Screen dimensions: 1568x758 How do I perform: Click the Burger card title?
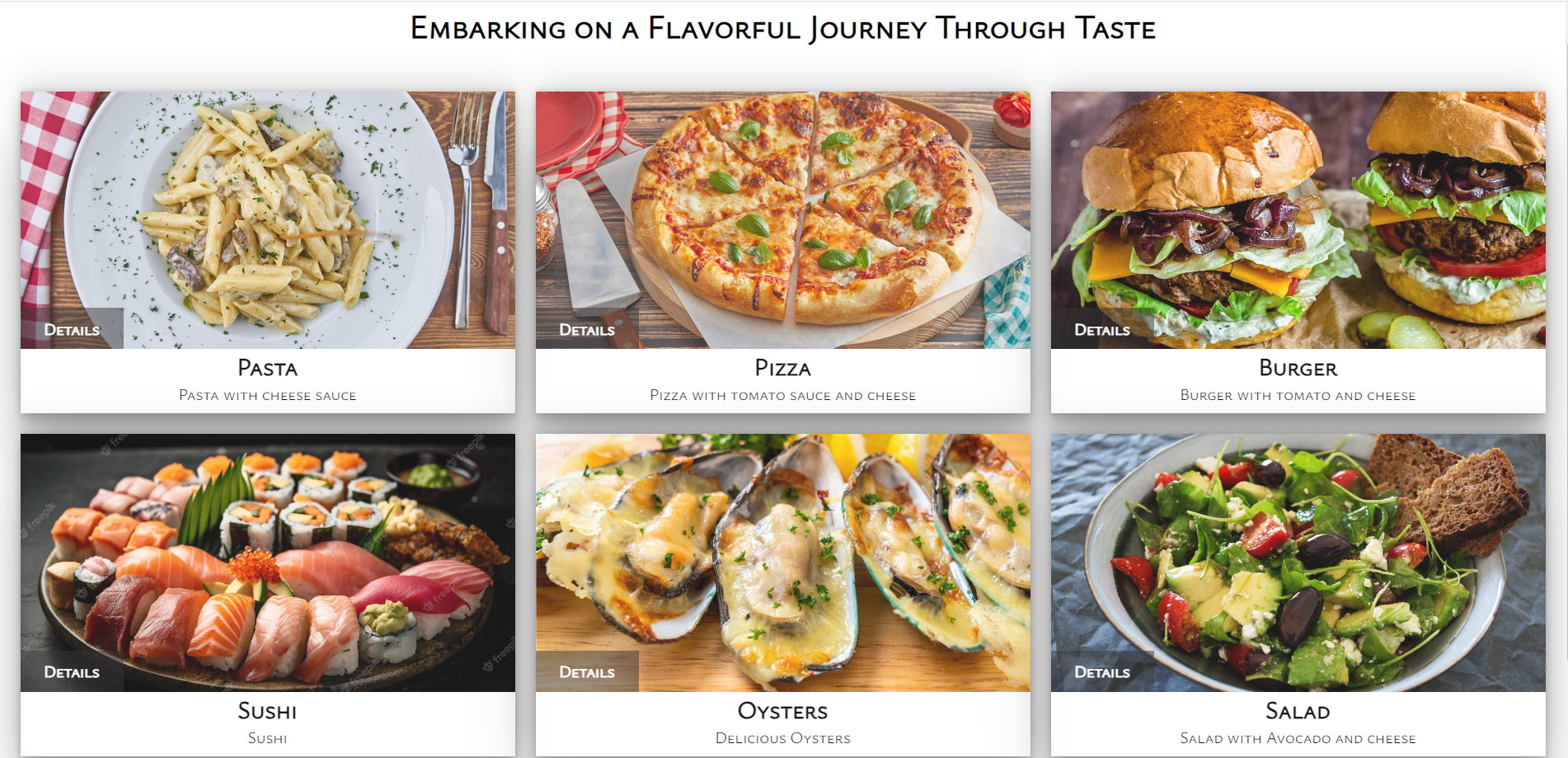tap(1298, 368)
